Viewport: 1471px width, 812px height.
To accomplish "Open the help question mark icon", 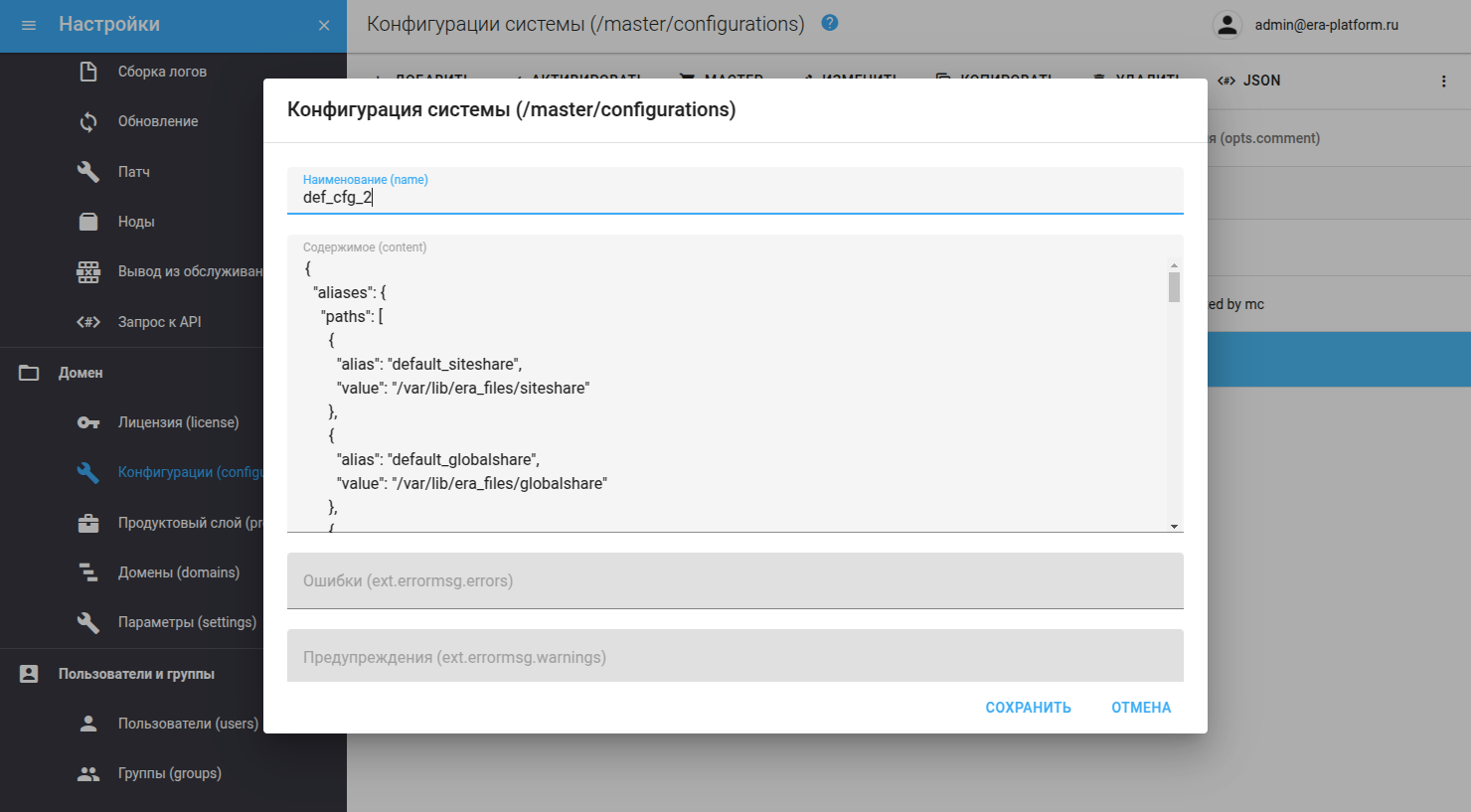I will [x=829, y=23].
